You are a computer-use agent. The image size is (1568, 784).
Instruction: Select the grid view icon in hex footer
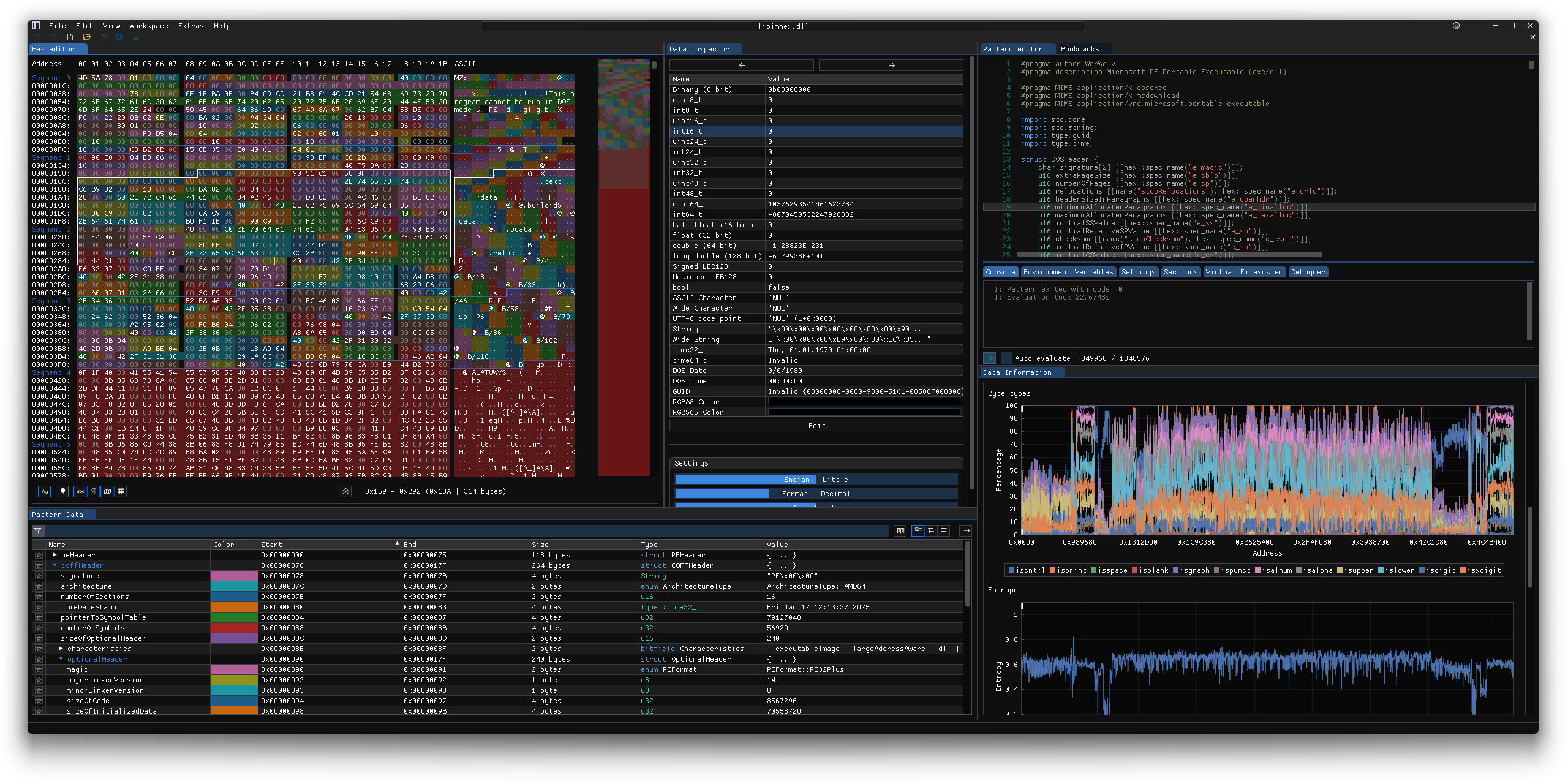point(121,491)
